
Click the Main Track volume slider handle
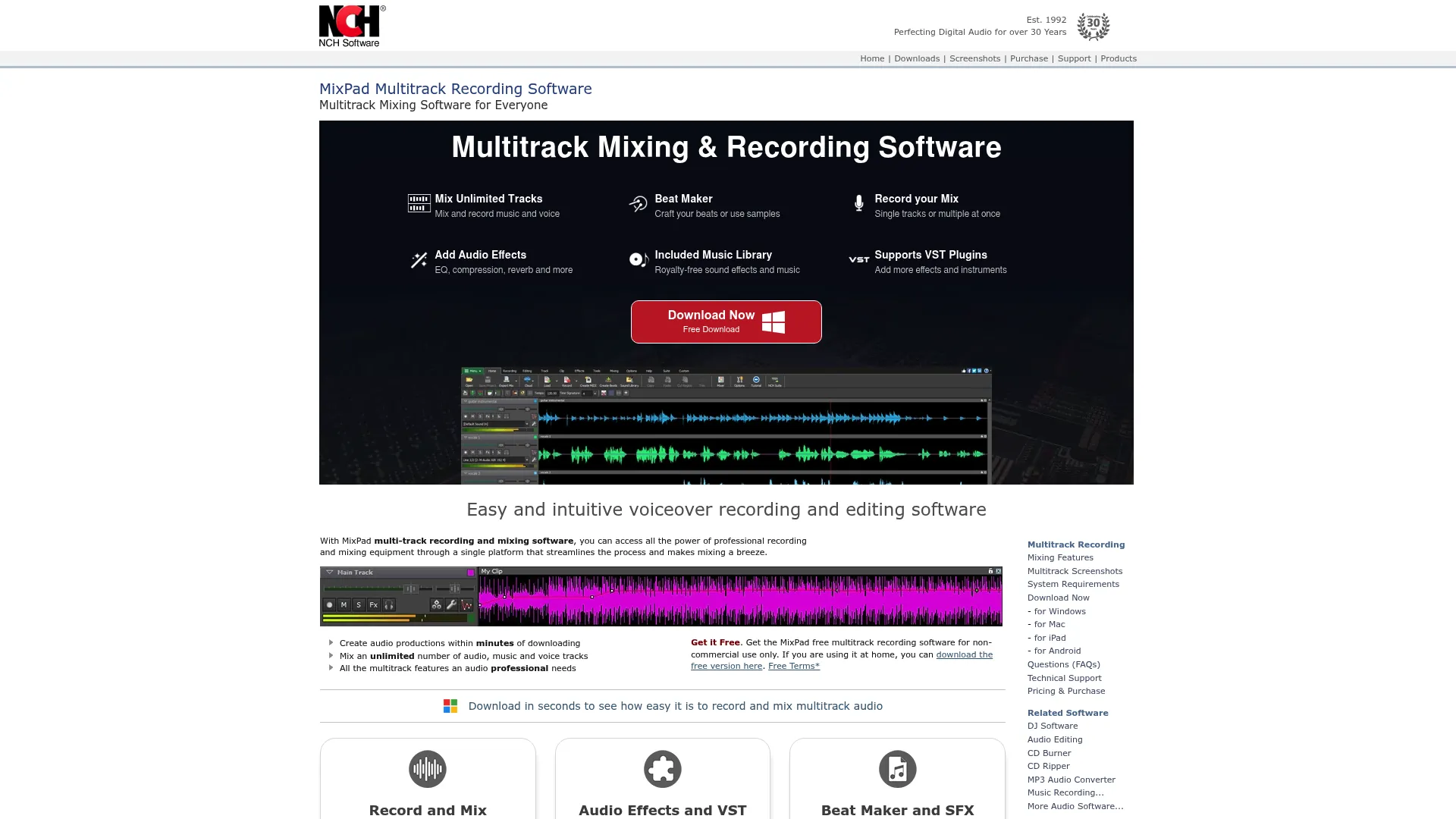(x=411, y=588)
